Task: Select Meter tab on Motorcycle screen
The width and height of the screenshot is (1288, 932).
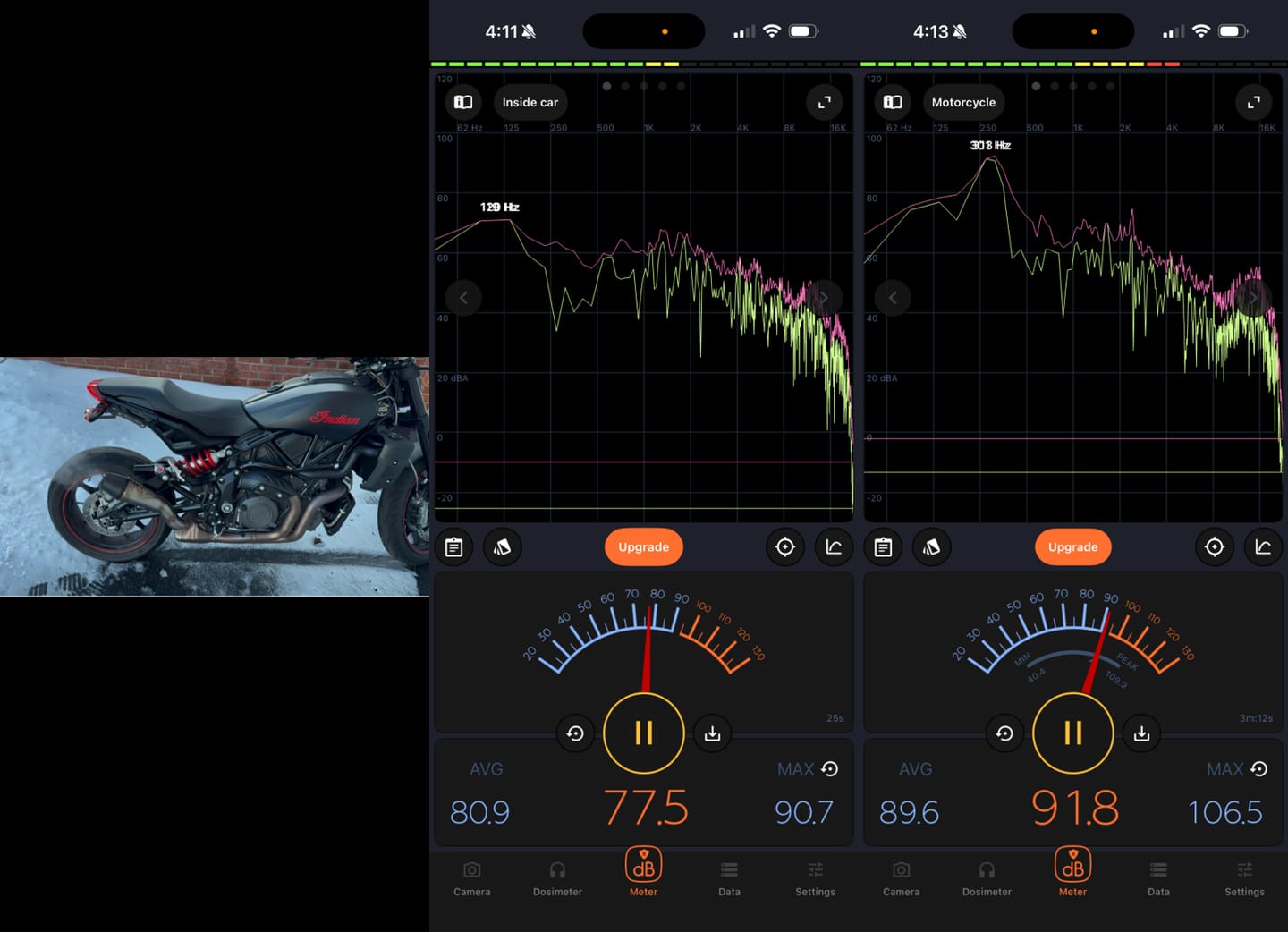Action: pyautogui.click(x=1073, y=872)
